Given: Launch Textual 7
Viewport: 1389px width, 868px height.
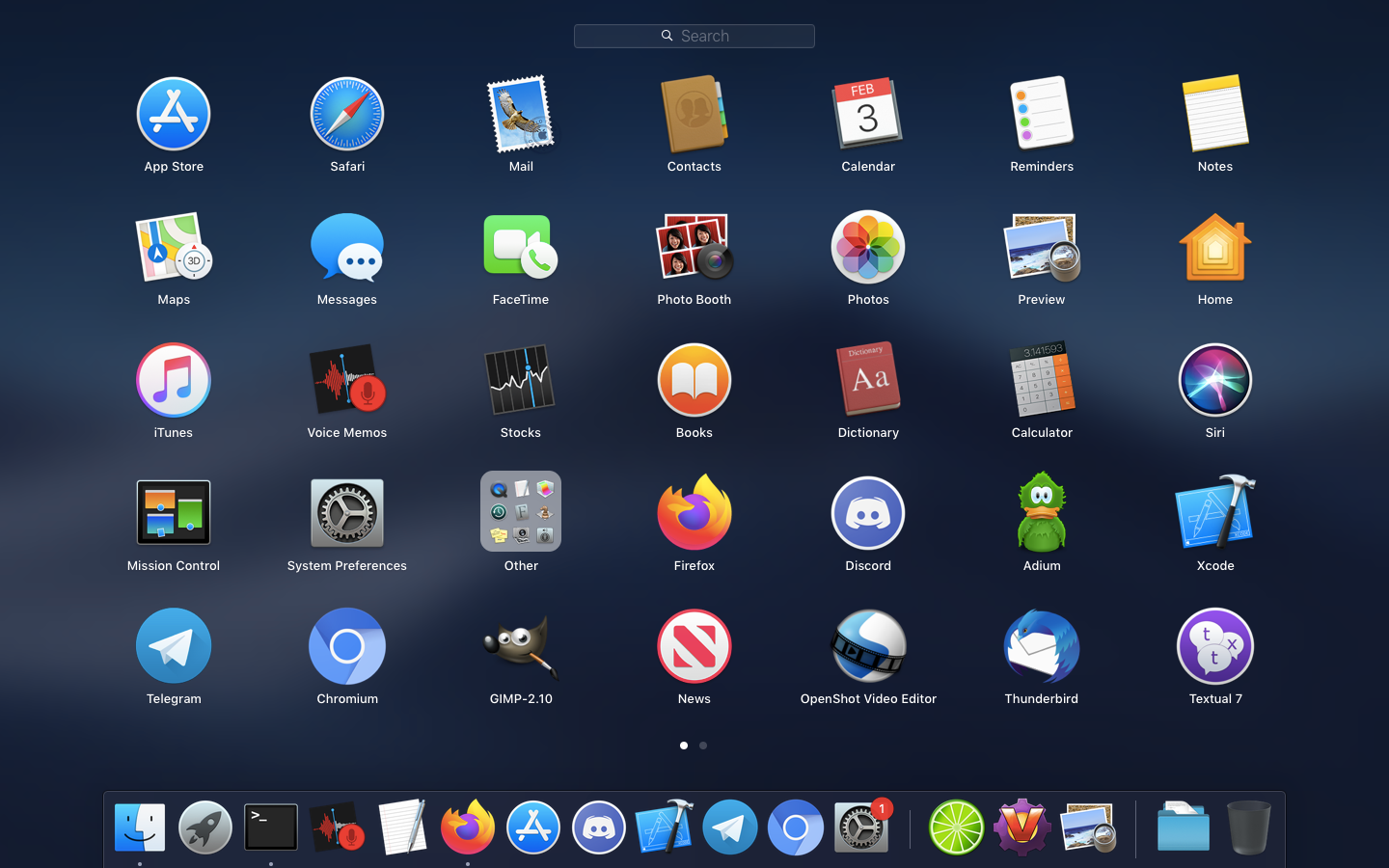Looking at the screenshot, I should coord(1215,646).
